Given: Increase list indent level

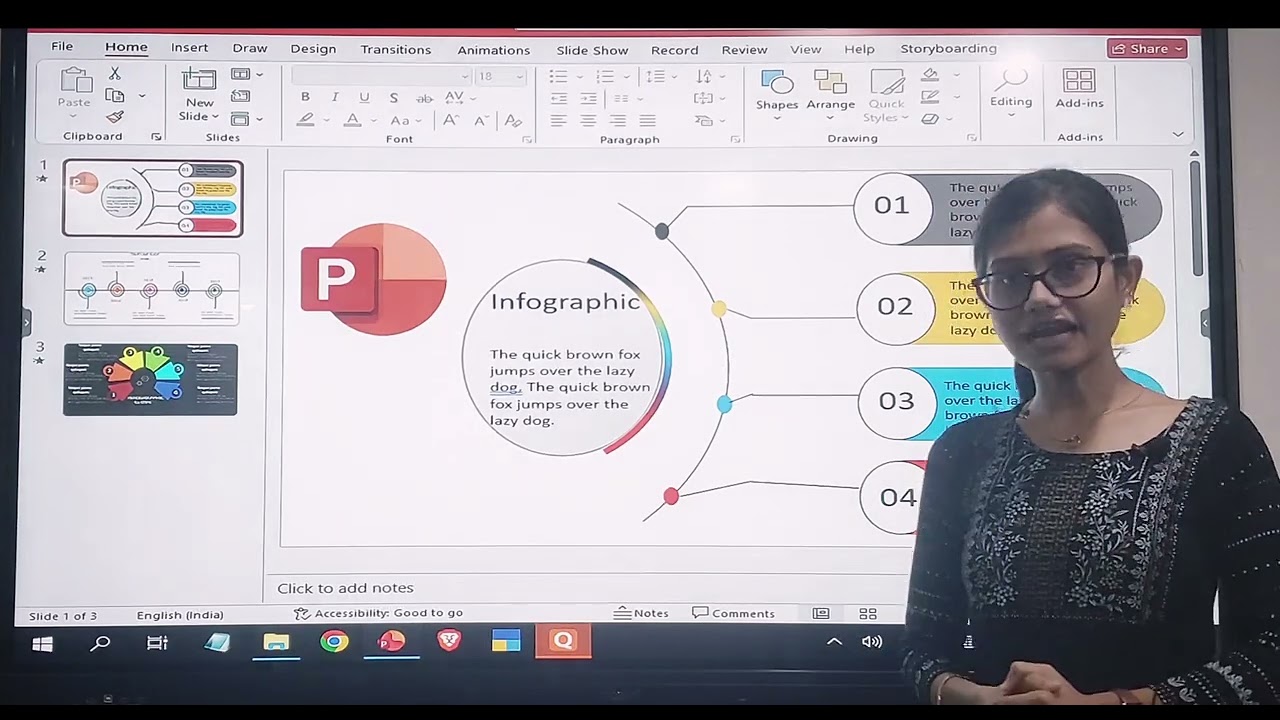Looking at the screenshot, I should (x=589, y=98).
